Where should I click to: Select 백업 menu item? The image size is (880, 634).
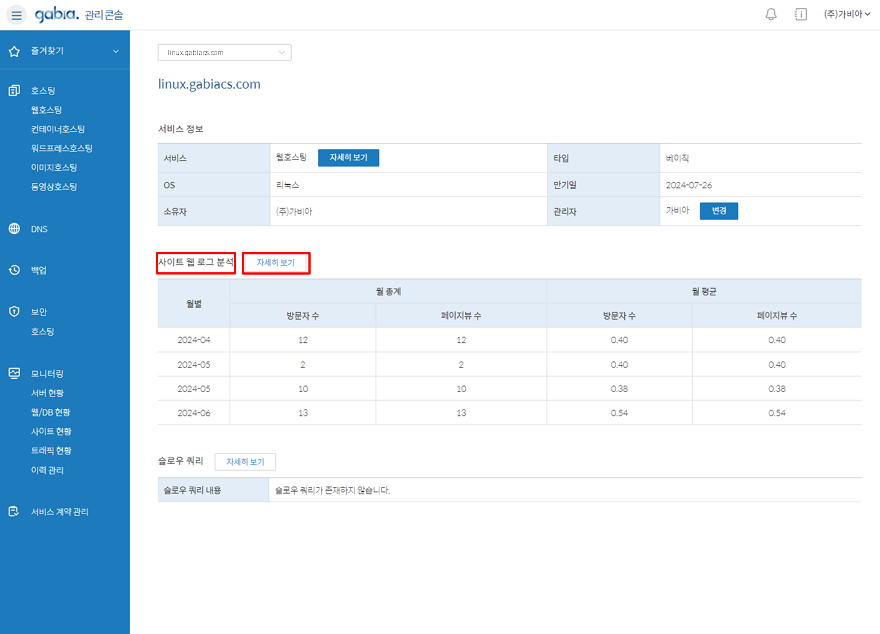click(39, 270)
